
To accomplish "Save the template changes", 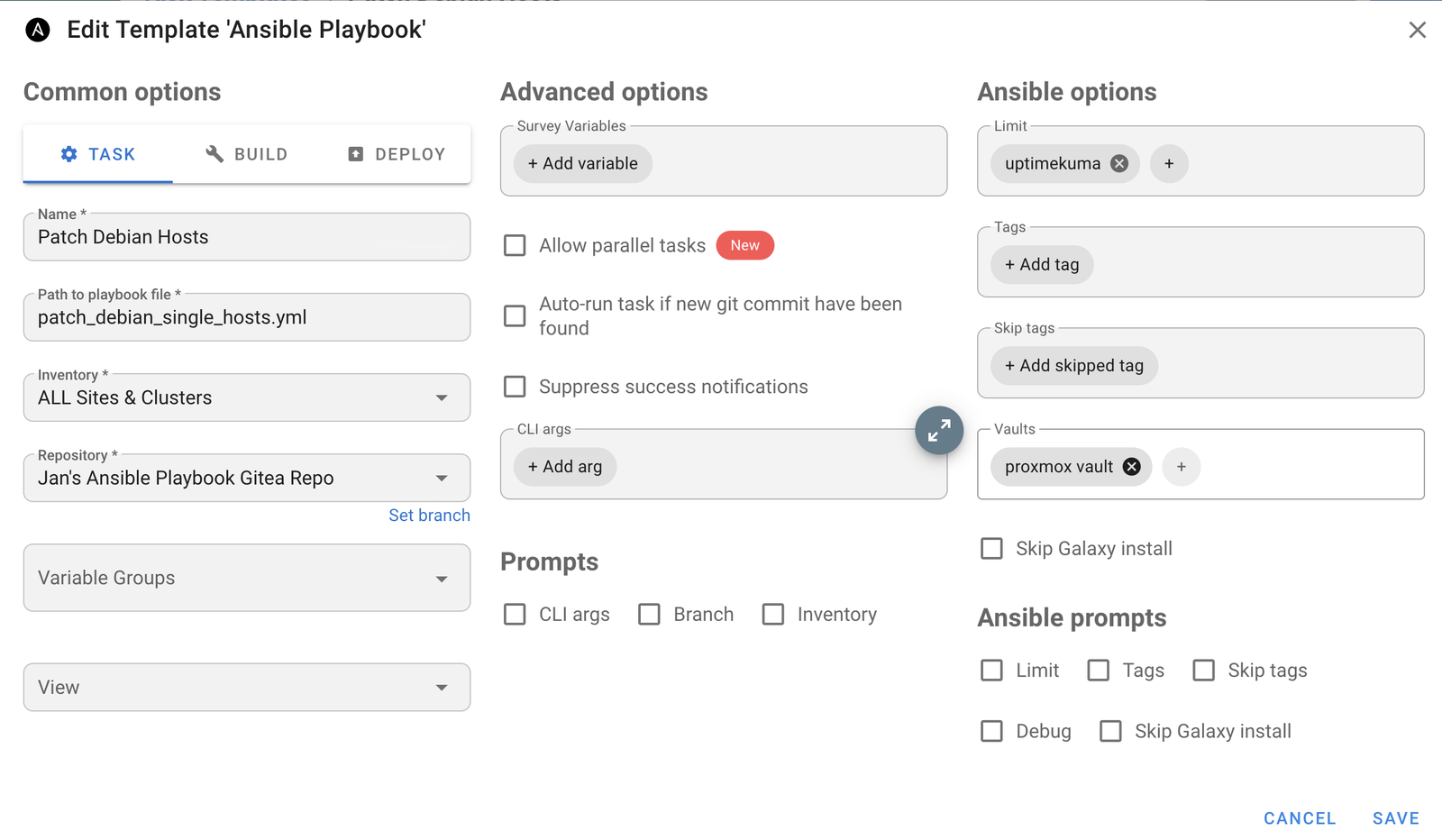I will point(1396,818).
